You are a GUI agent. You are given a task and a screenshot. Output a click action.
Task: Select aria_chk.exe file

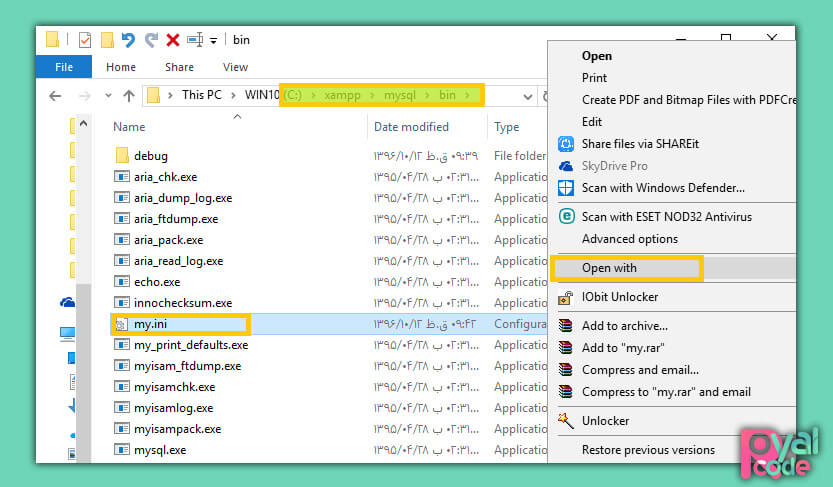pos(165,177)
